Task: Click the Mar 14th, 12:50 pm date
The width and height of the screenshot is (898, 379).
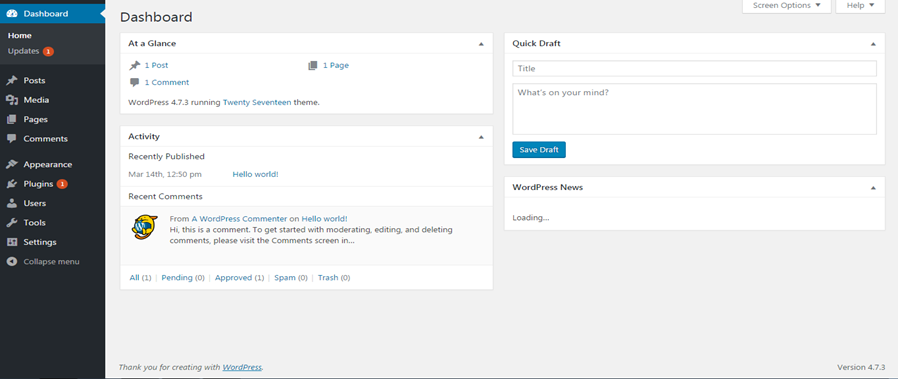Action: tap(165, 174)
